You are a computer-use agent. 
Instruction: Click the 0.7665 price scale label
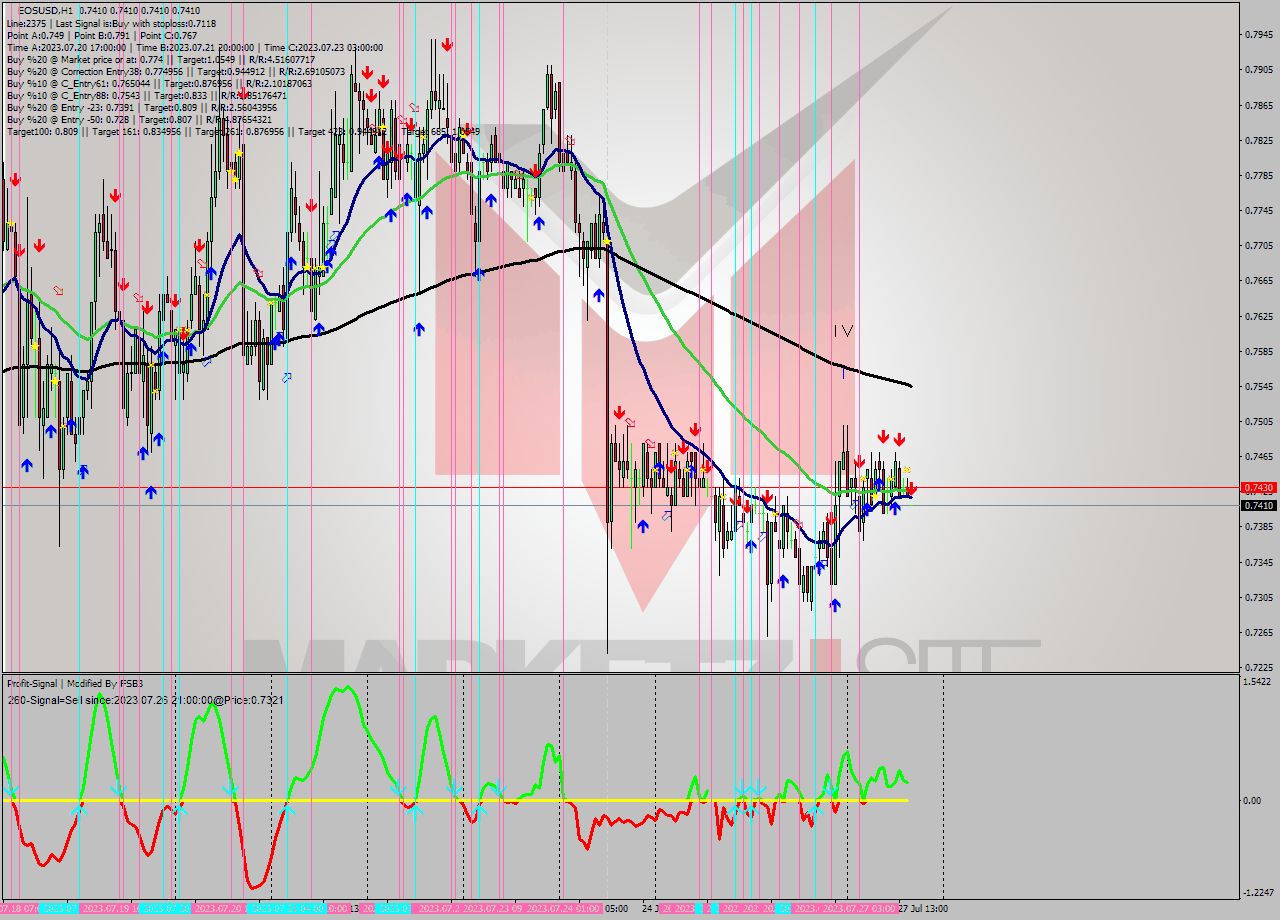1259,281
